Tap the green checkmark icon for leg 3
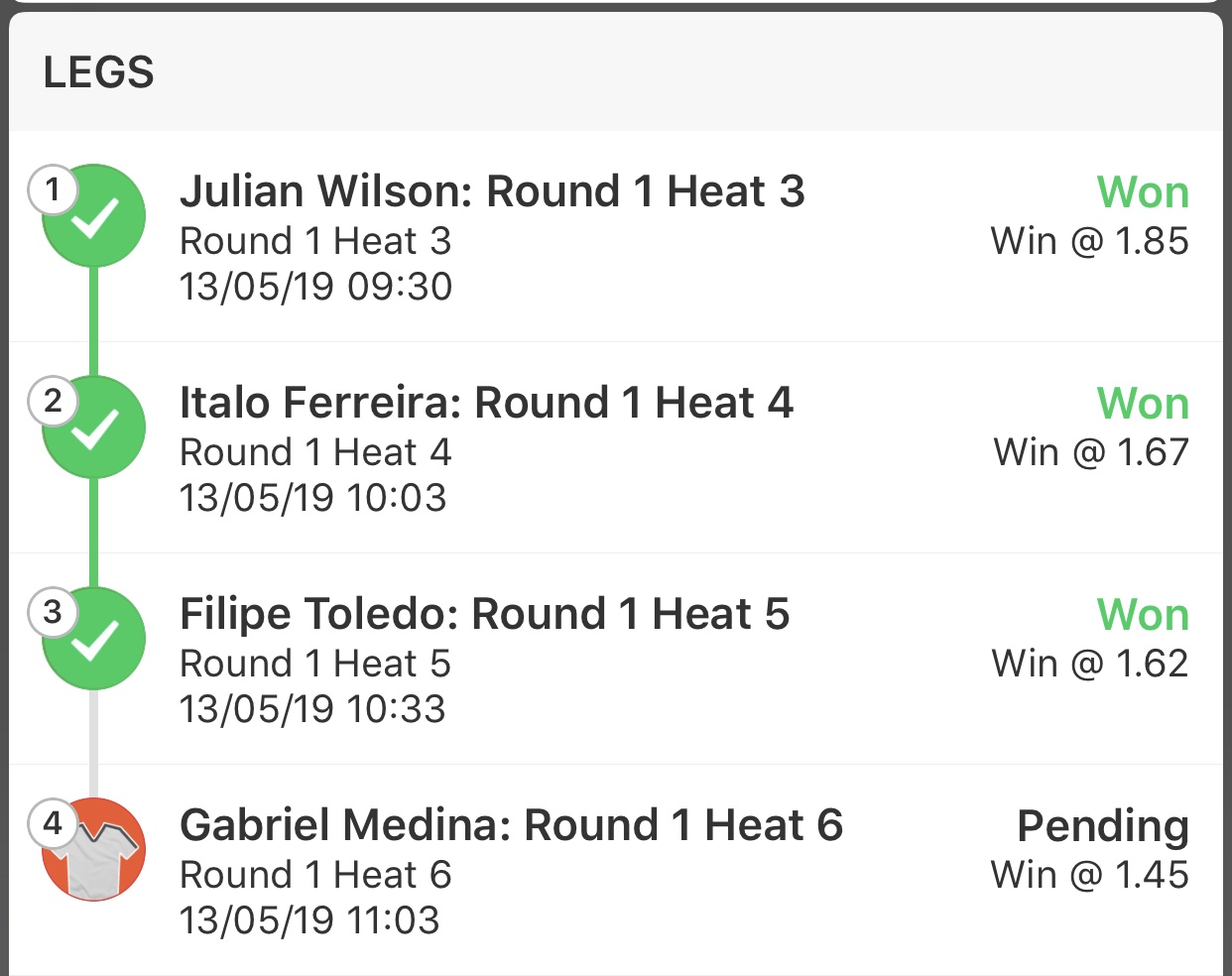Image resolution: width=1232 pixels, height=976 pixels. [94, 639]
